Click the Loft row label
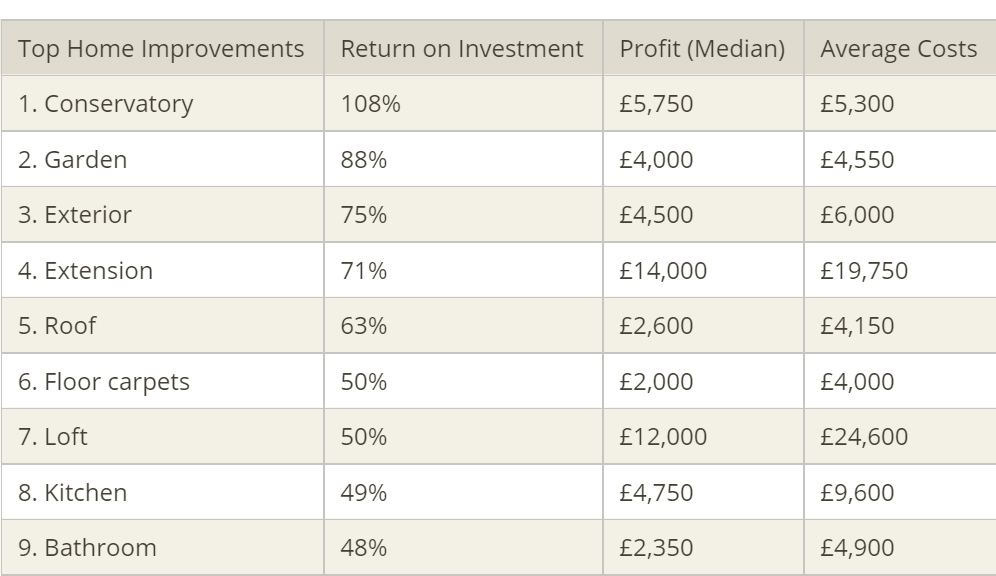 tap(53, 437)
